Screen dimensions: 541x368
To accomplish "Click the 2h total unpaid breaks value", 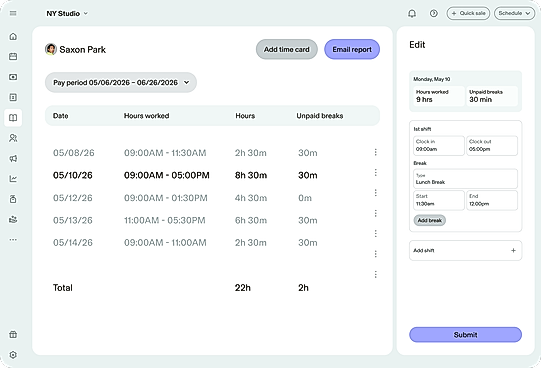I will tap(303, 288).
